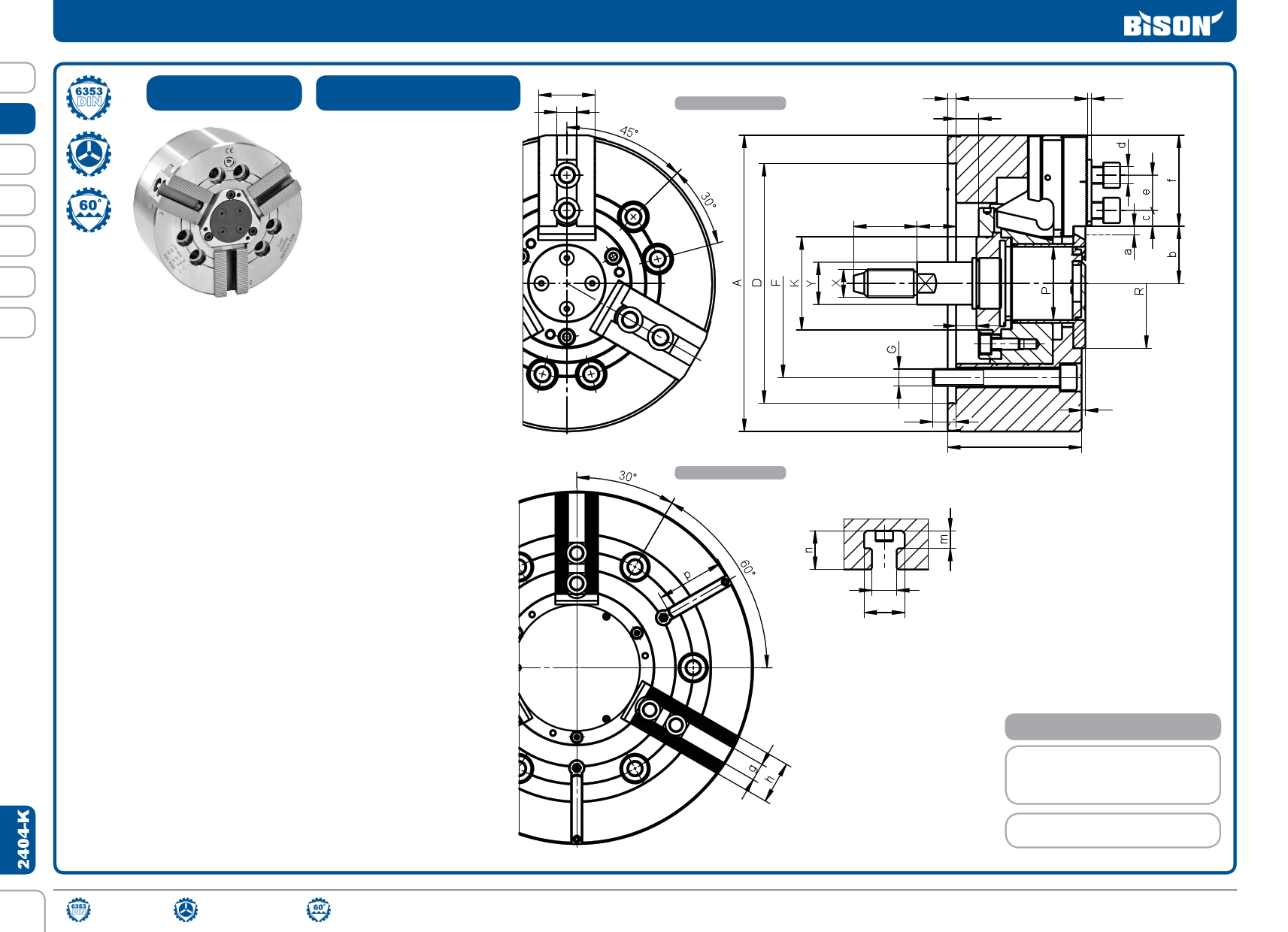Click the wider blue title button
The image size is (1288, 932).
(418, 93)
